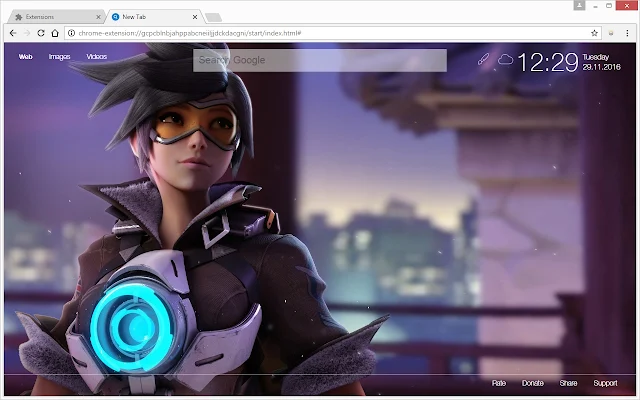The image size is (640, 400).
Task: Focus the Search Google input box
Action: tap(320, 60)
